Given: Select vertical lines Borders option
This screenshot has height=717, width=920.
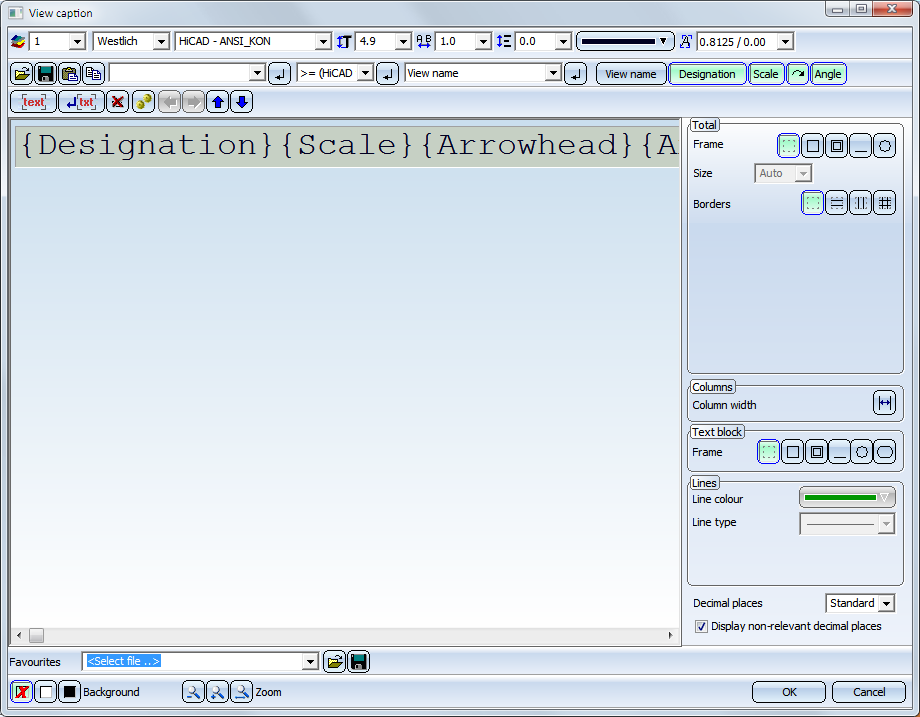Looking at the screenshot, I should coord(861,203).
